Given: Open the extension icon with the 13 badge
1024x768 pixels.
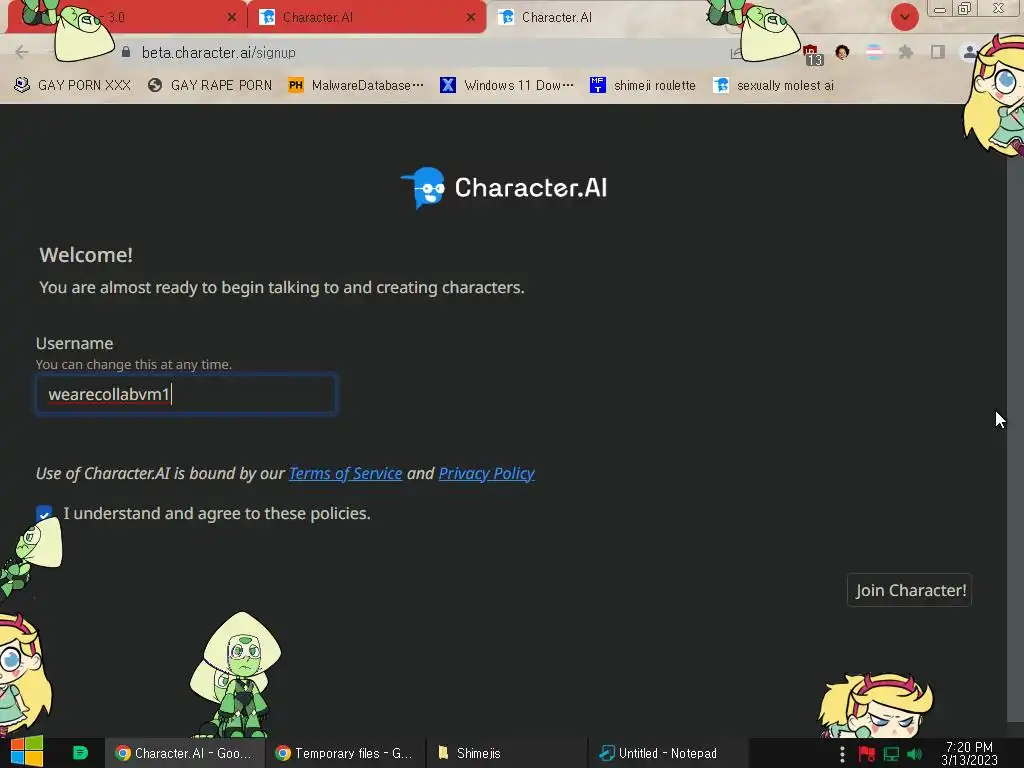Looking at the screenshot, I should tap(811, 54).
